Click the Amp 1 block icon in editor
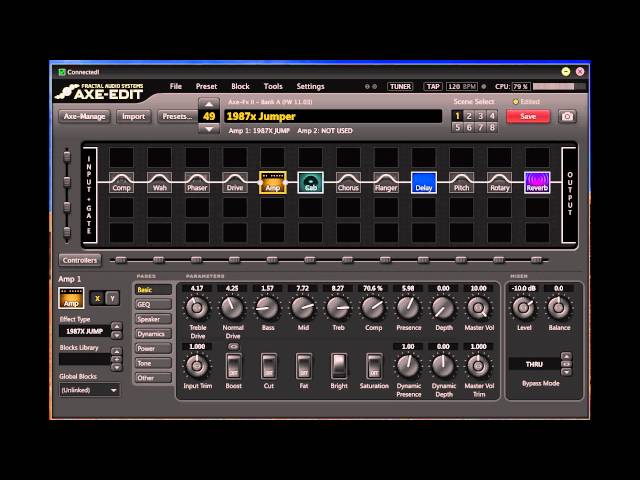The image size is (640, 480). click(x=71, y=298)
